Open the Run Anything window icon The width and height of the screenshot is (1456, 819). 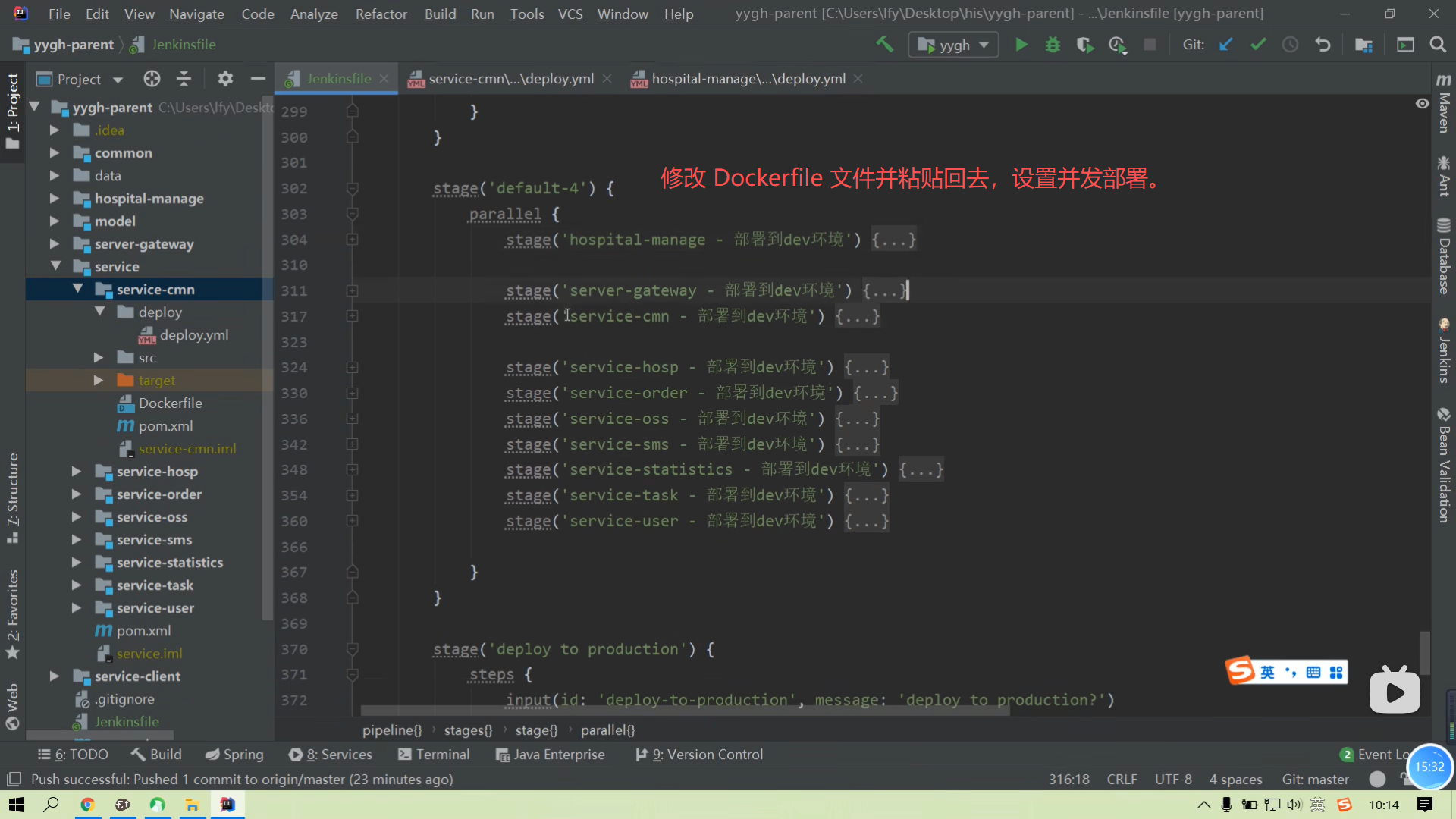[1405, 45]
